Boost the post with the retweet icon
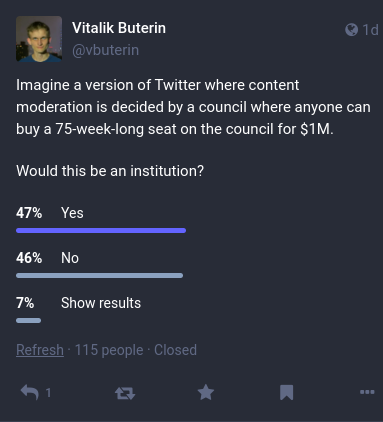 125,393
